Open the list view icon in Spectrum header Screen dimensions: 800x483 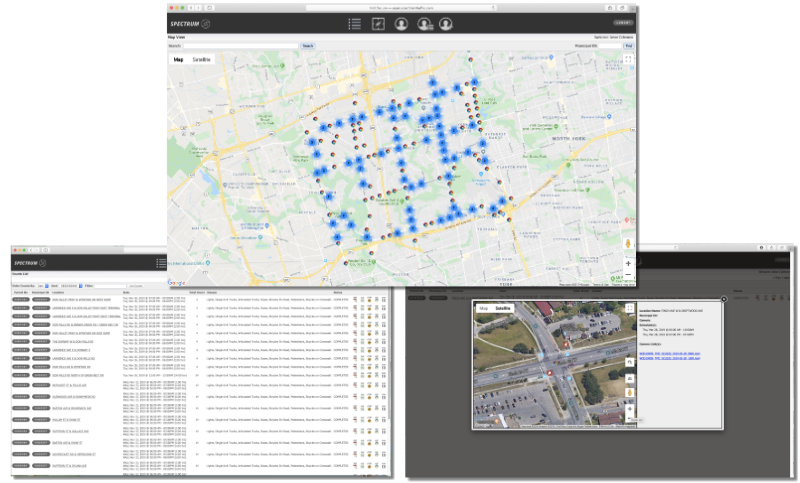(x=354, y=24)
